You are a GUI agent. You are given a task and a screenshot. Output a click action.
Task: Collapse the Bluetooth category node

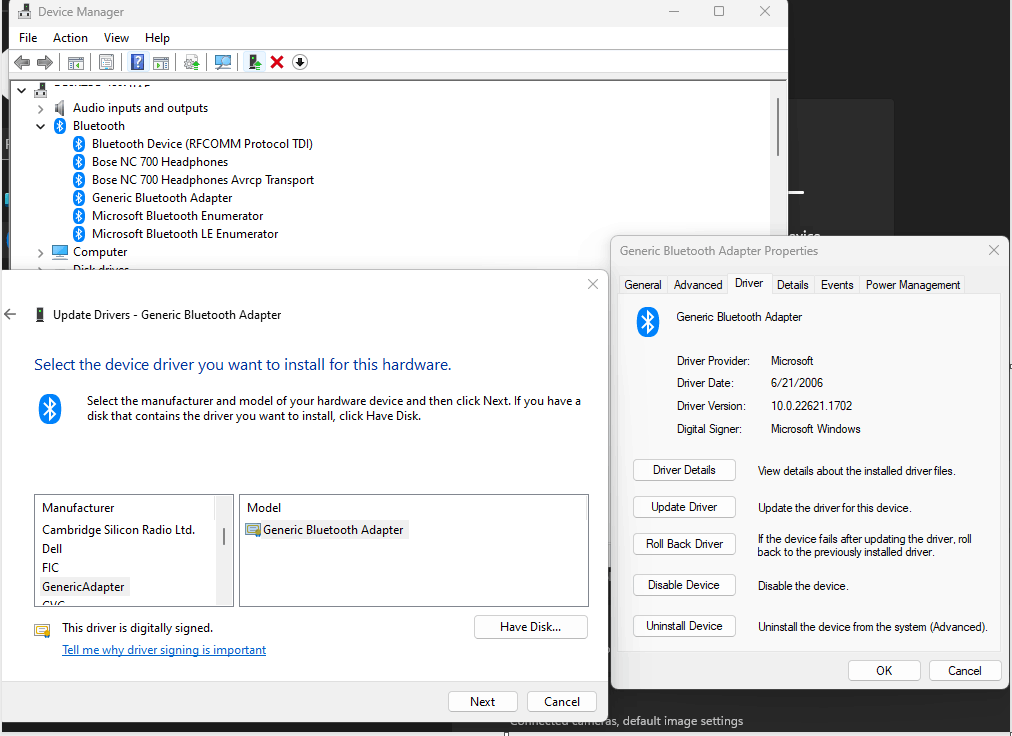pyautogui.click(x=41, y=126)
